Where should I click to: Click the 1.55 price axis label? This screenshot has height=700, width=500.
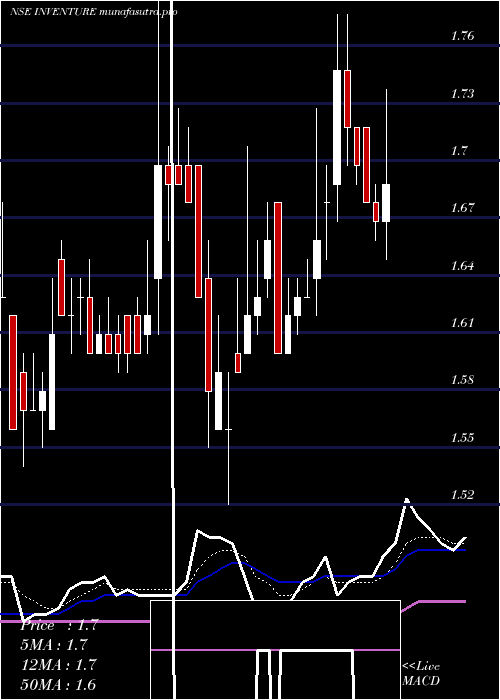click(x=462, y=437)
